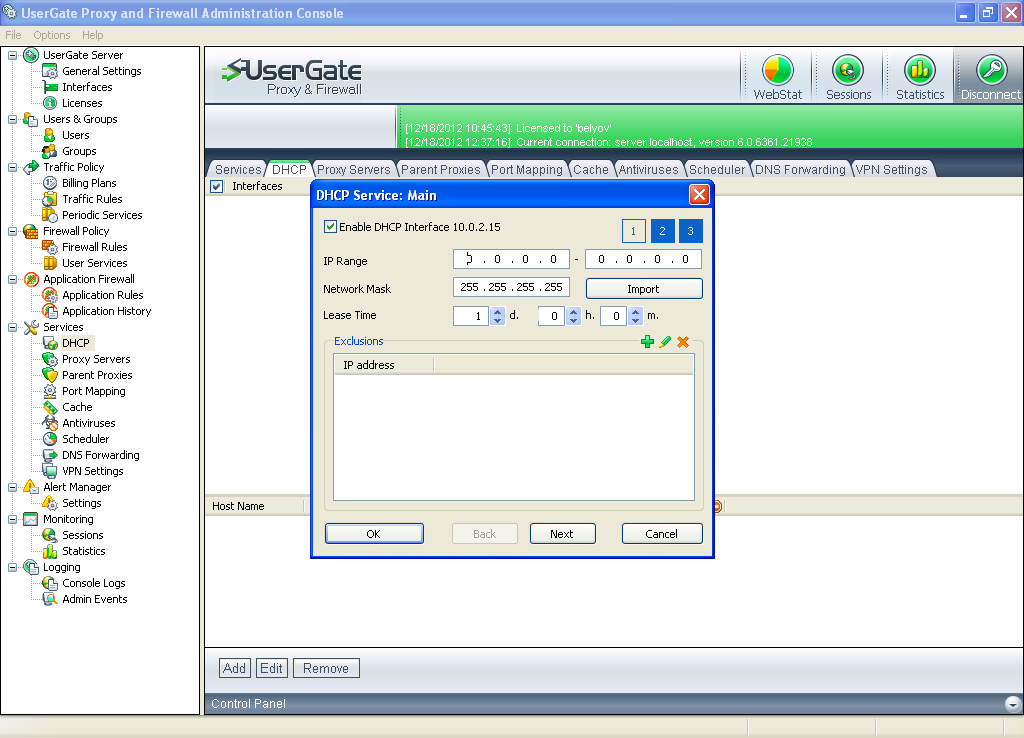Select the Scheduler clock icon

point(50,439)
